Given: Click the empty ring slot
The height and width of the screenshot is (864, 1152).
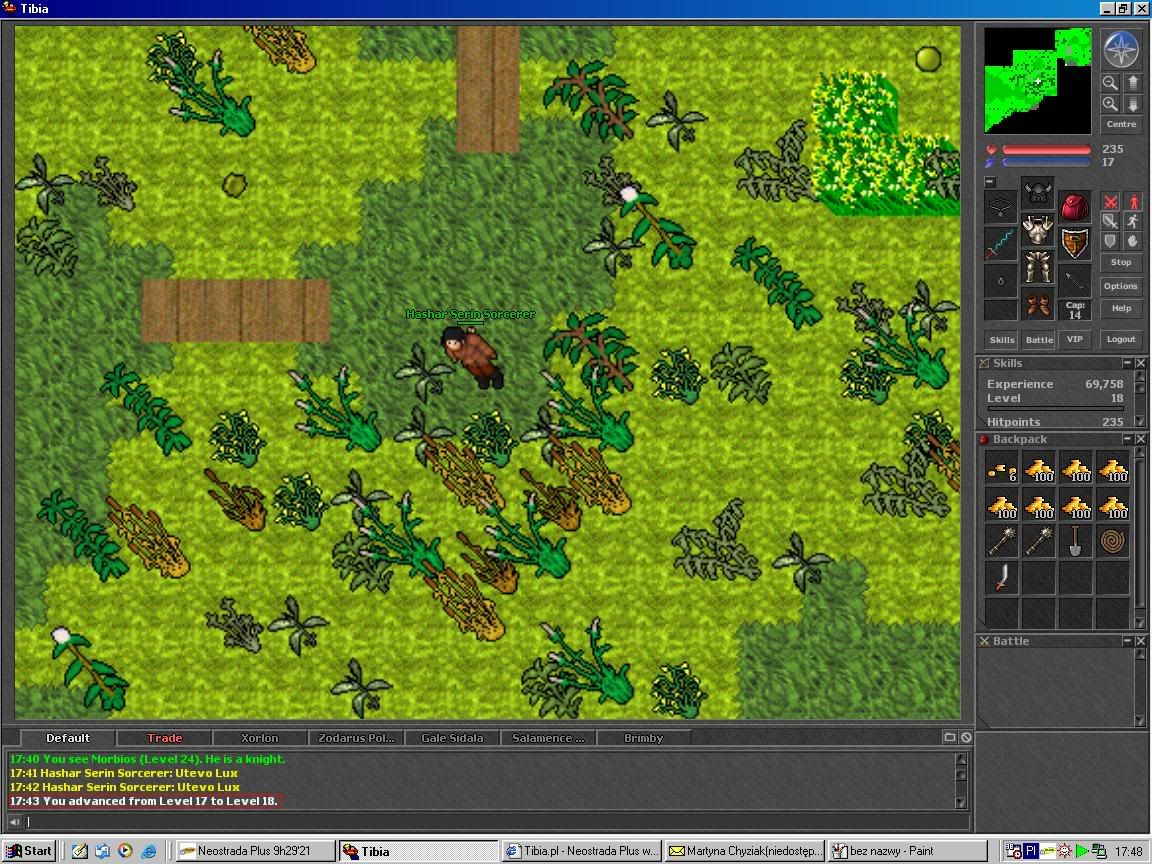Looking at the screenshot, I should pos(1001,281).
